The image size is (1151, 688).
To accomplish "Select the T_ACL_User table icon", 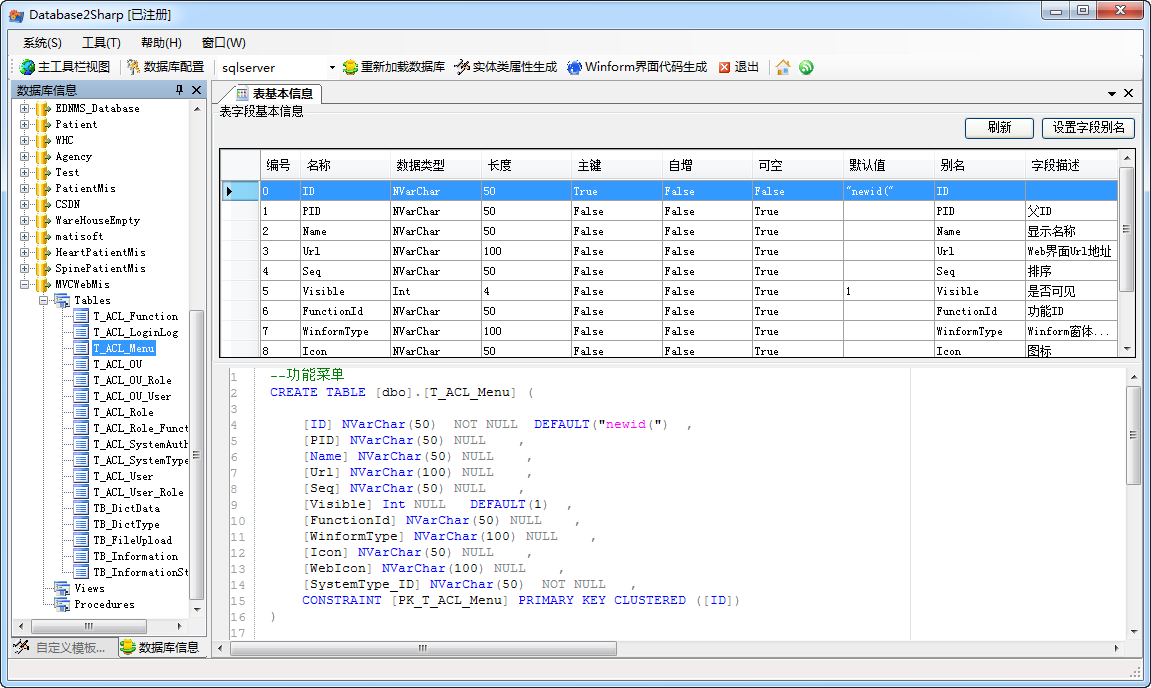I will tap(81, 477).
